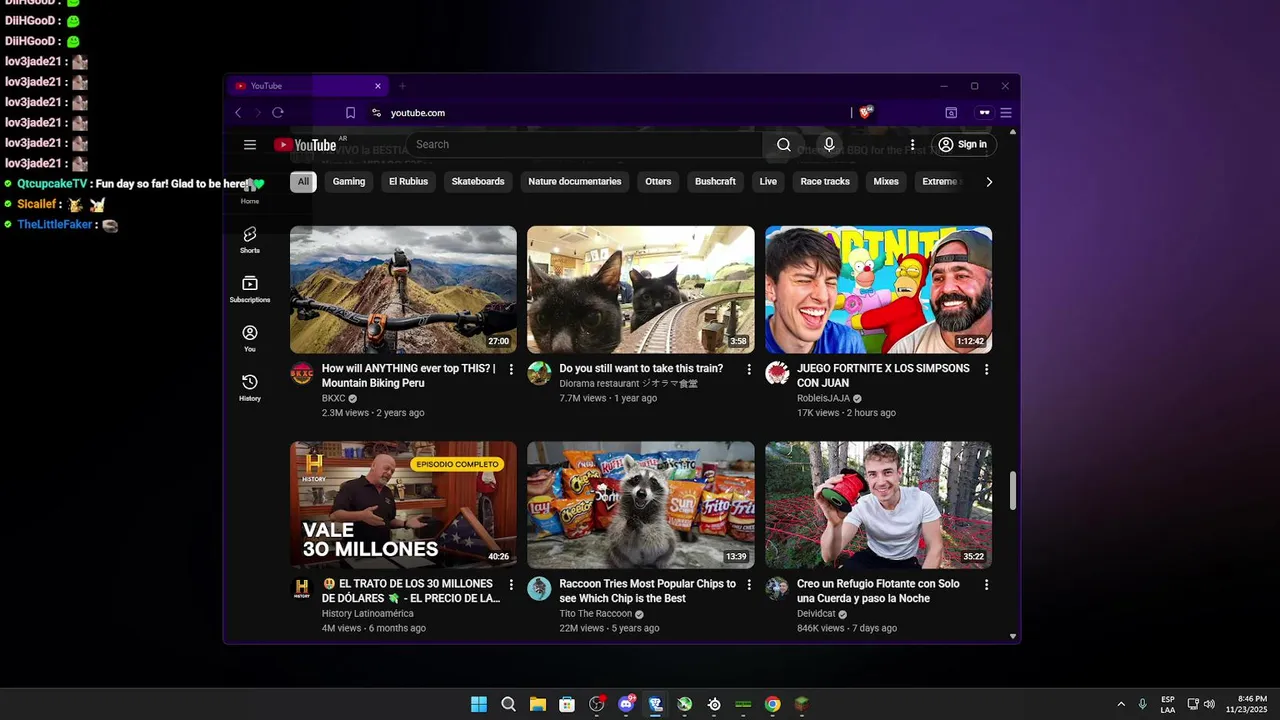Open Discord from the taskbar
The height and width of the screenshot is (720, 1280).
626,704
